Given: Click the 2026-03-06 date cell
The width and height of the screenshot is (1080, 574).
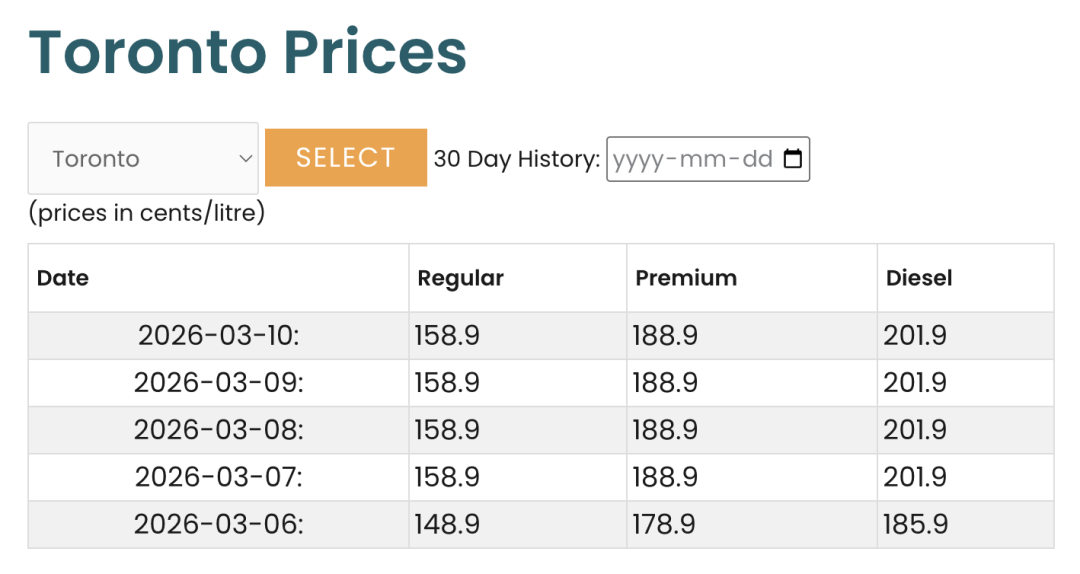Looking at the screenshot, I should (219, 524).
